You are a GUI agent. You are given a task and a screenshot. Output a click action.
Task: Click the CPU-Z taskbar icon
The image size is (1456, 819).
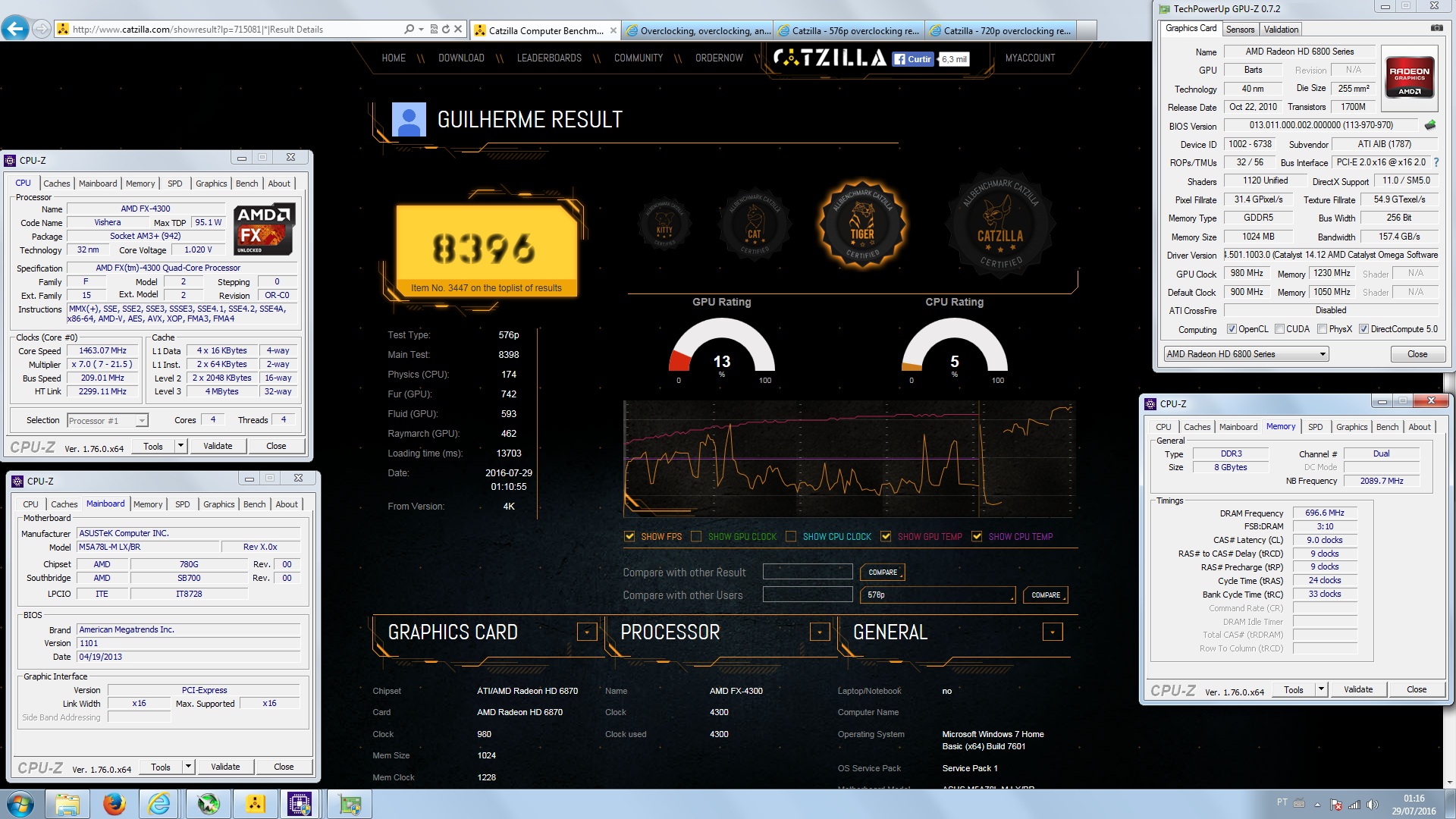(301, 804)
